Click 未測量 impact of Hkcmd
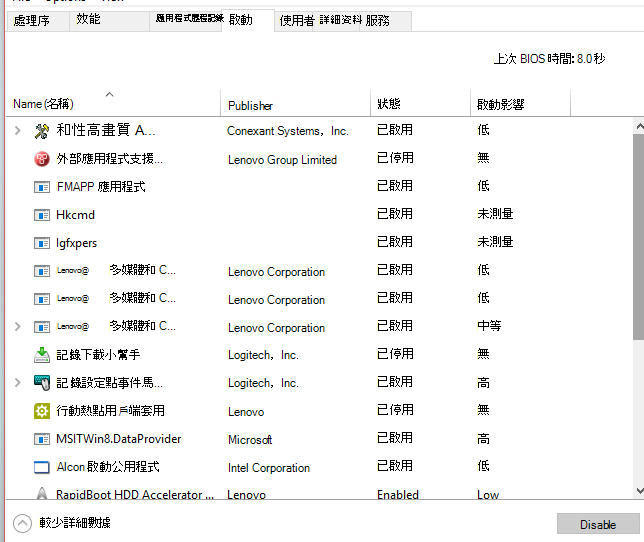The height and width of the screenshot is (542, 644). [x=495, y=214]
